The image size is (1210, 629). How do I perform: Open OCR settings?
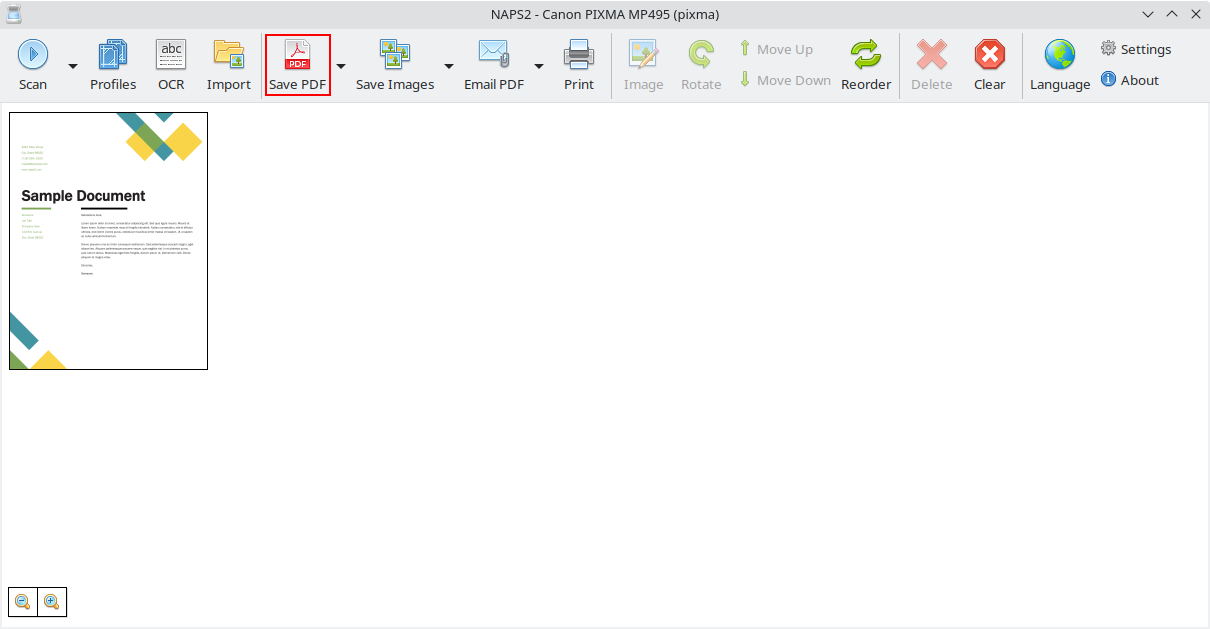click(x=171, y=55)
